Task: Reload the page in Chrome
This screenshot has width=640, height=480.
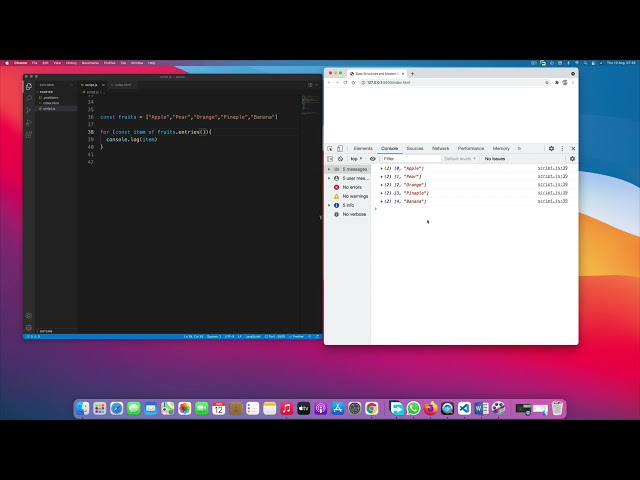Action: [x=345, y=82]
